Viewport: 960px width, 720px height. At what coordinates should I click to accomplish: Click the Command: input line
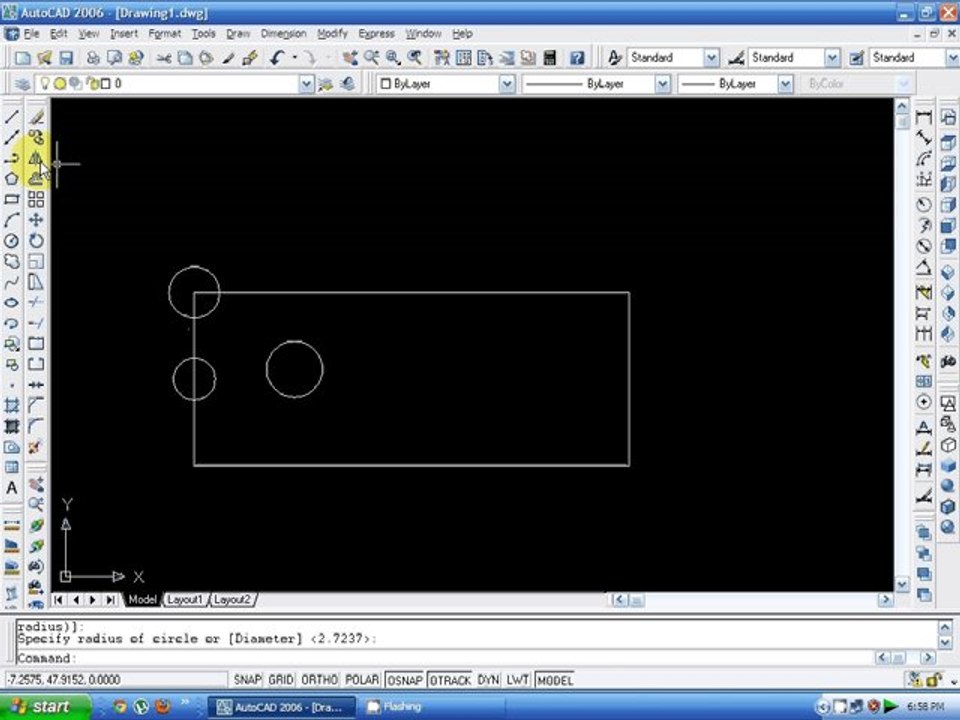(x=445, y=658)
